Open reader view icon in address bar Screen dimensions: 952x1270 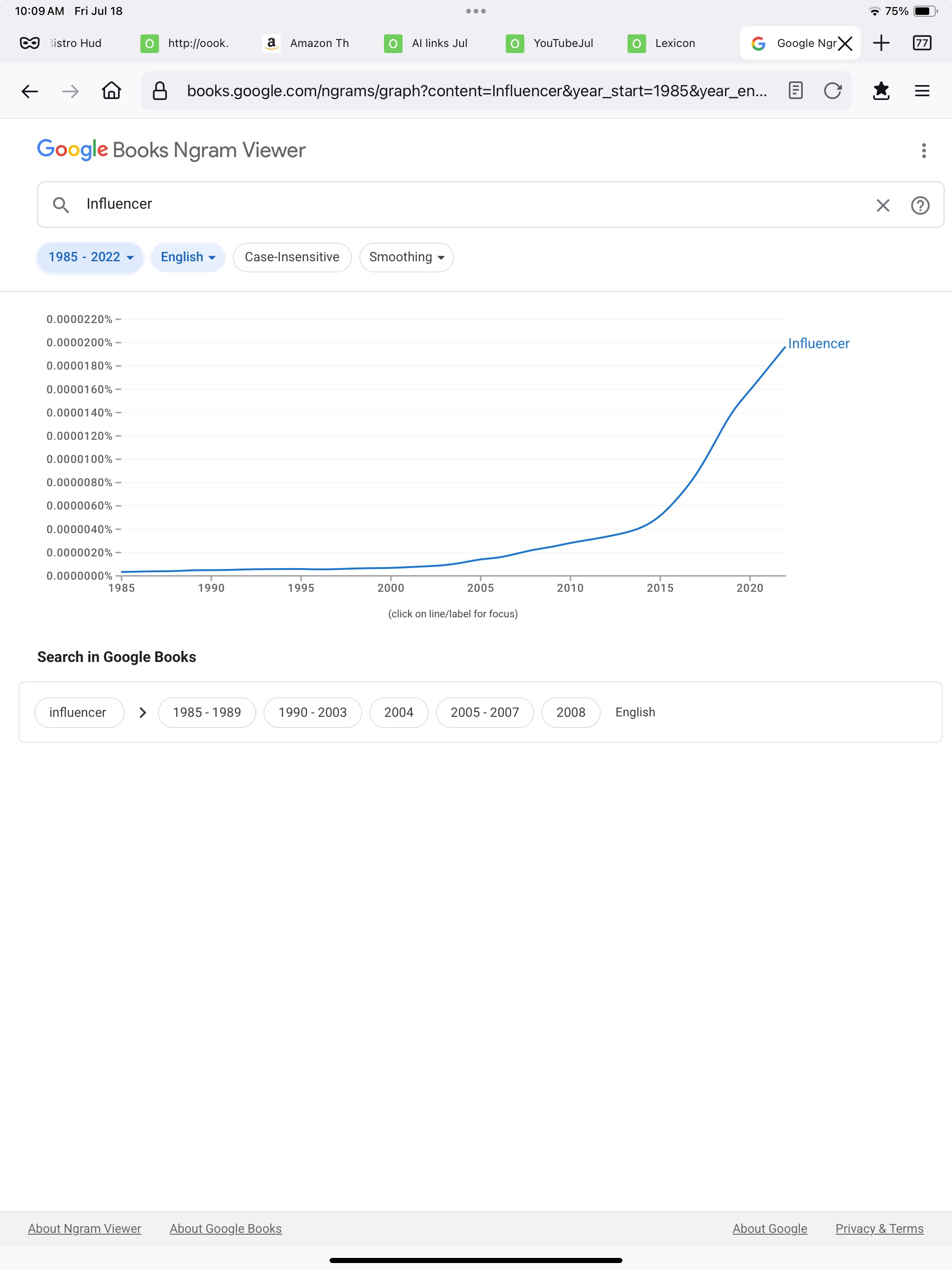click(x=795, y=91)
